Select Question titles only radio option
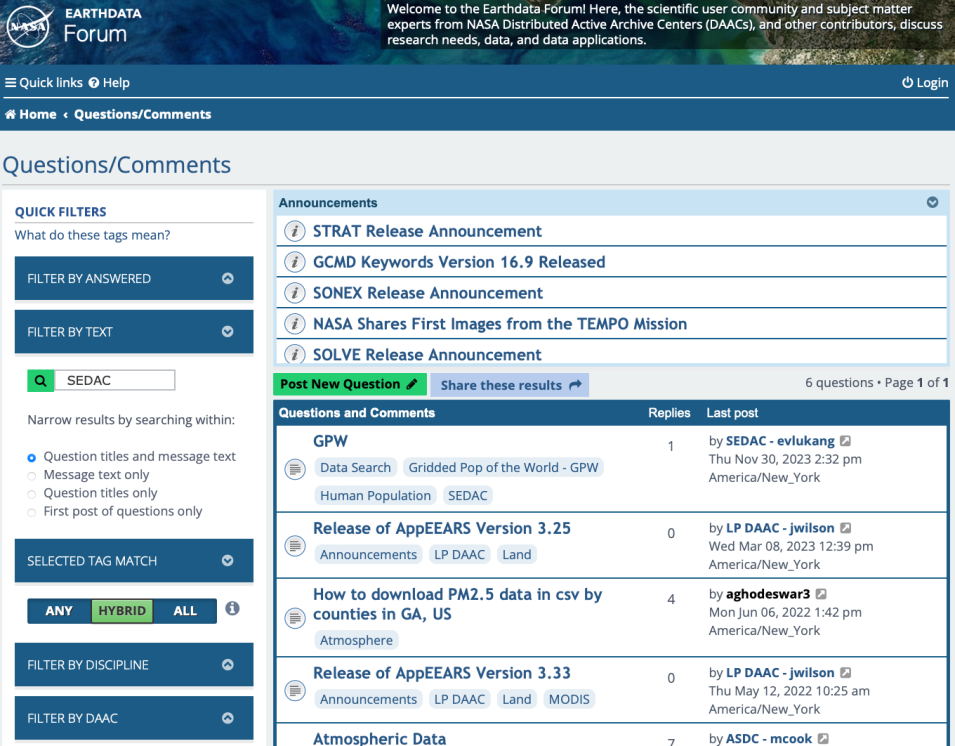Viewport: 955px width, 746px height. tap(32, 494)
